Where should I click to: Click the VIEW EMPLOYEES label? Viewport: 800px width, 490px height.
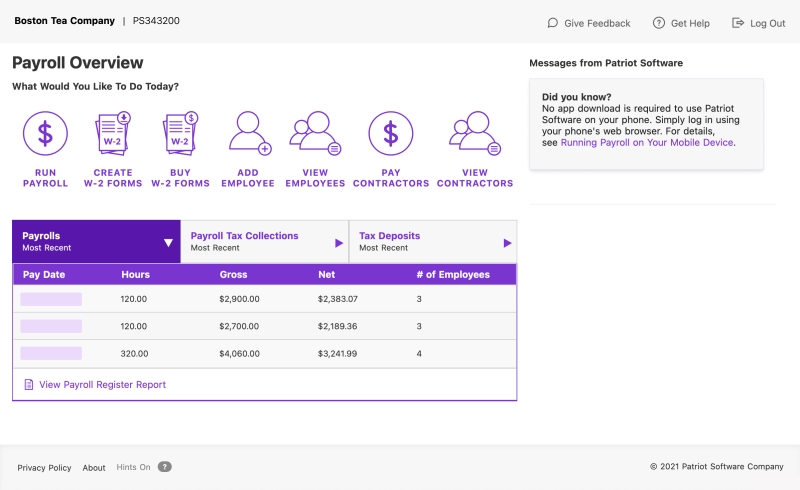tap(315, 178)
